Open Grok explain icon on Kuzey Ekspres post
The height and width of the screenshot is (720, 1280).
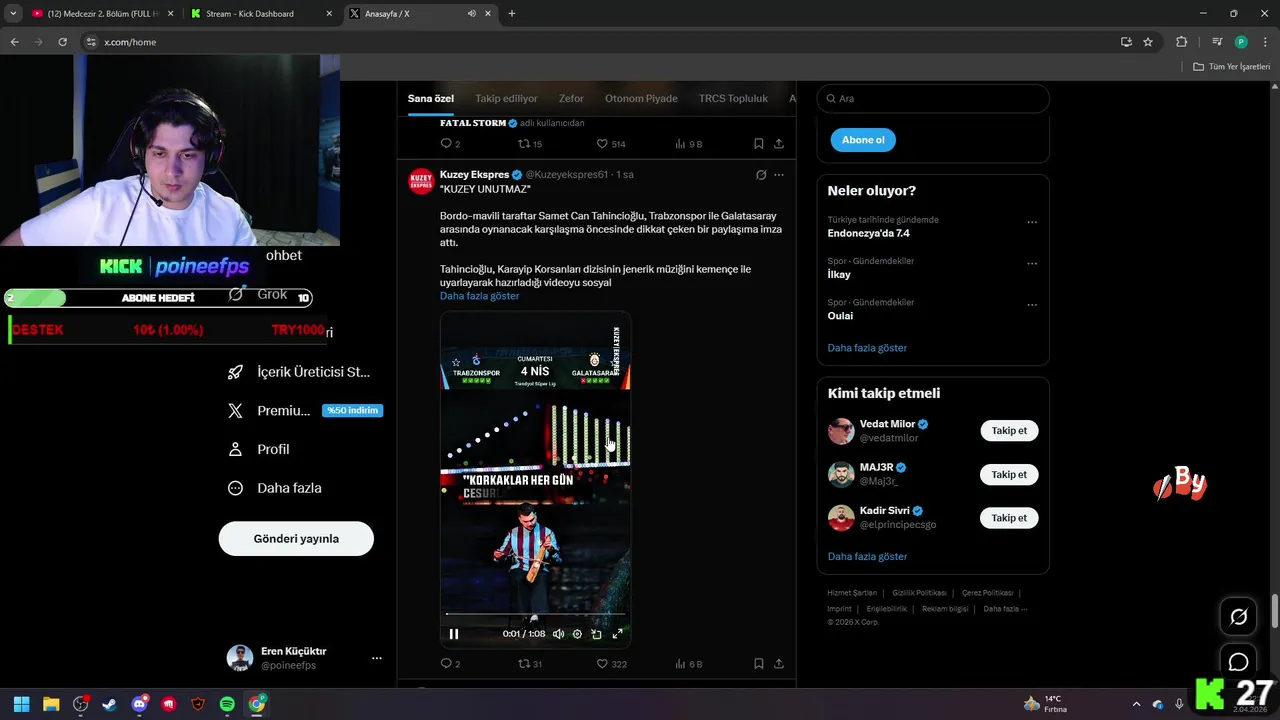click(761, 175)
